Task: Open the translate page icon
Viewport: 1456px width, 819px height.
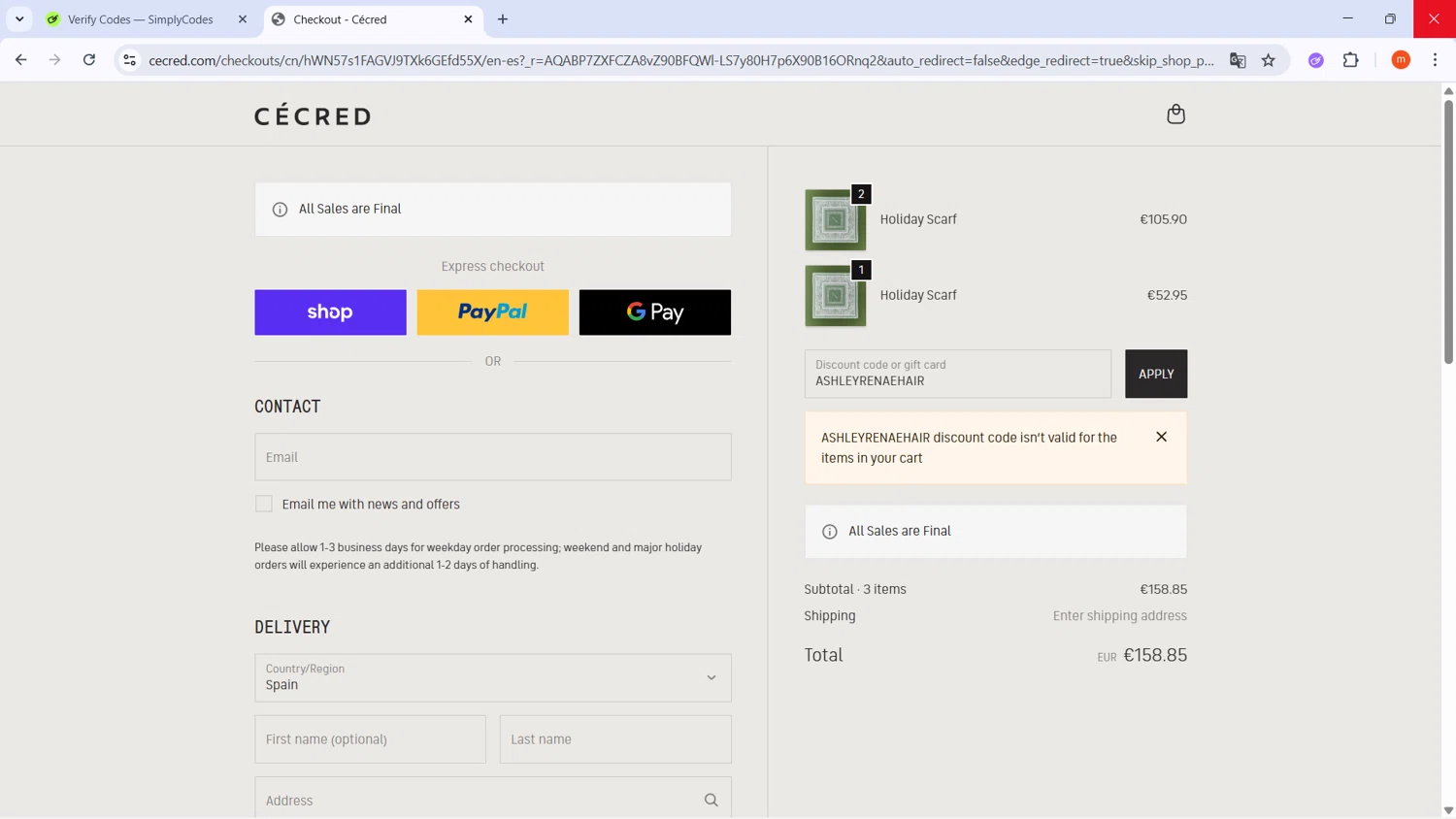Action: click(1238, 60)
